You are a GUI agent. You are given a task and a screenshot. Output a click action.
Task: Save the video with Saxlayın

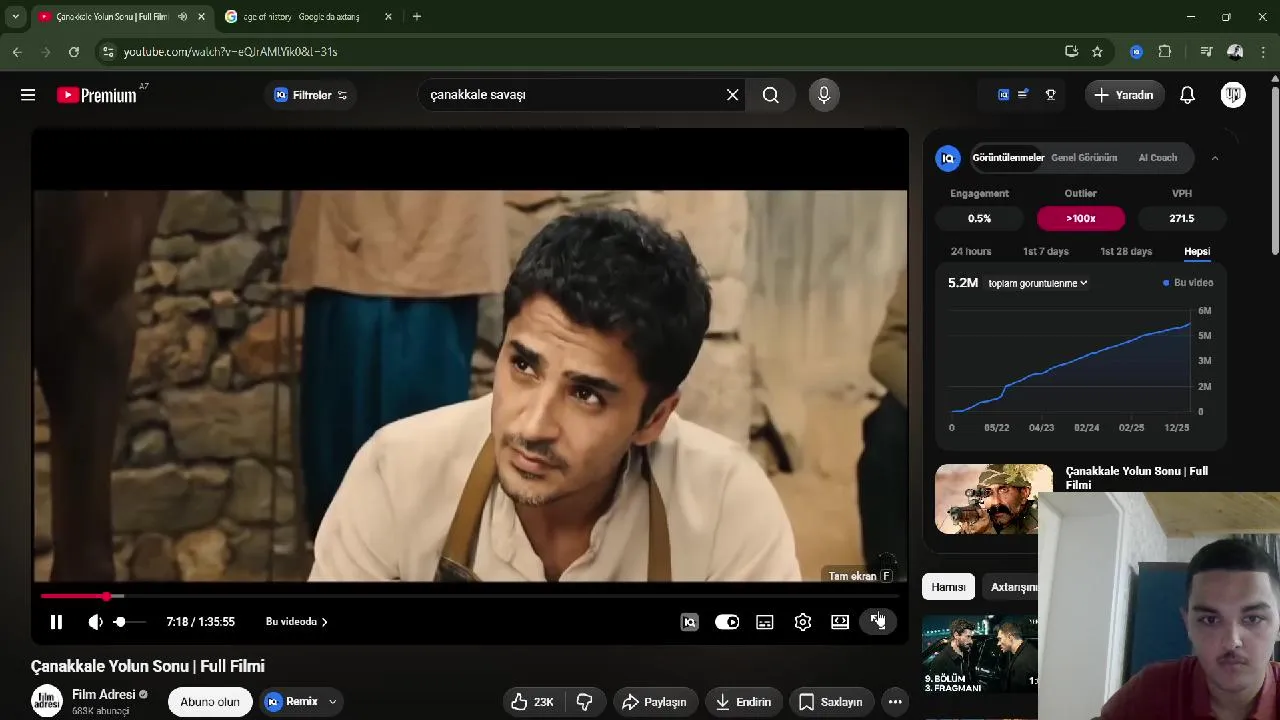point(831,702)
